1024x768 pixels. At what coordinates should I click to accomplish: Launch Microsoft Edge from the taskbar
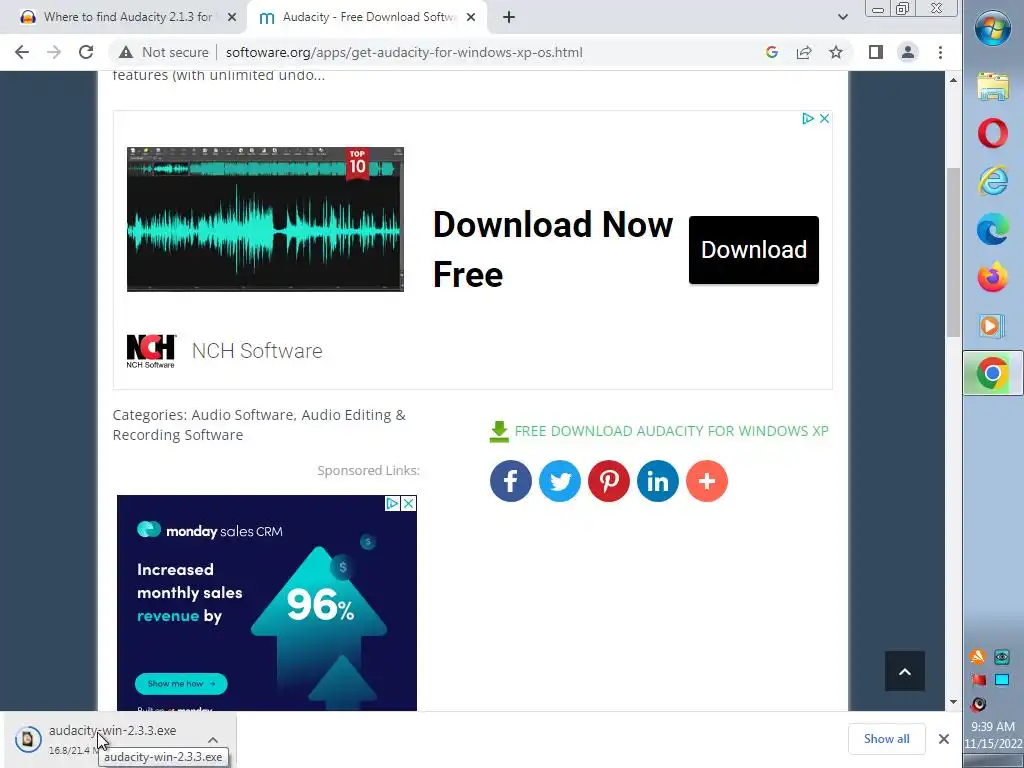pyautogui.click(x=993, y=229)
